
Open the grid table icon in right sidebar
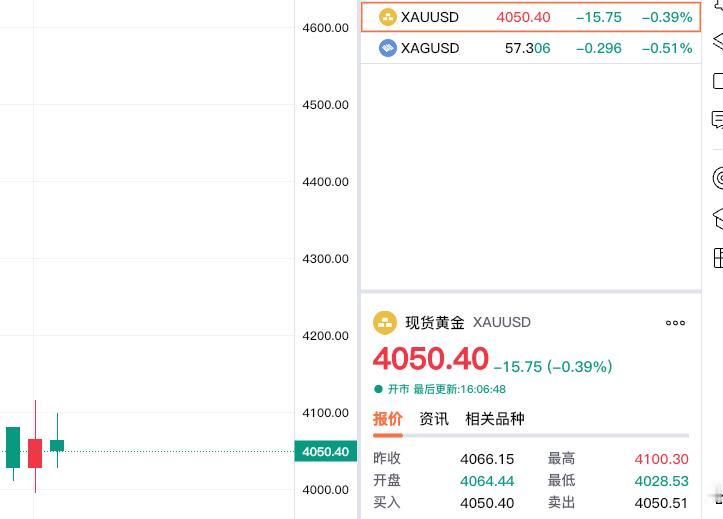click(x=718, y=258)
